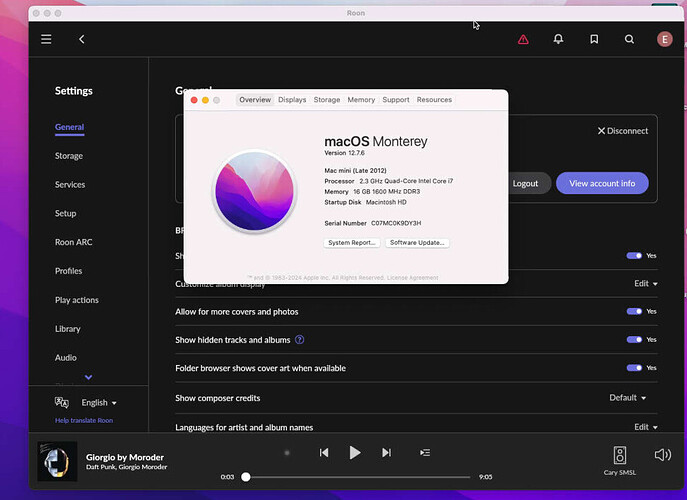Switch to Storage tab in About window
Image resolution: width=687 pixels, height=500 pixels.
click(327, 100)
